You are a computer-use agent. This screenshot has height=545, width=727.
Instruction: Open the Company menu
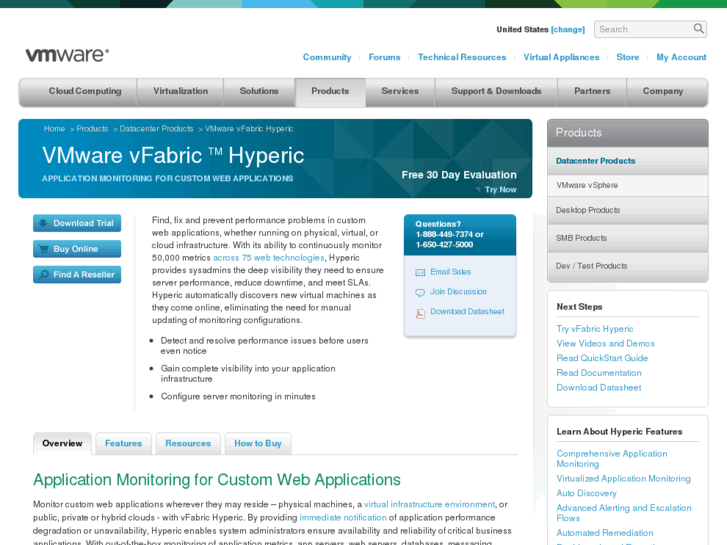point(663,91)
